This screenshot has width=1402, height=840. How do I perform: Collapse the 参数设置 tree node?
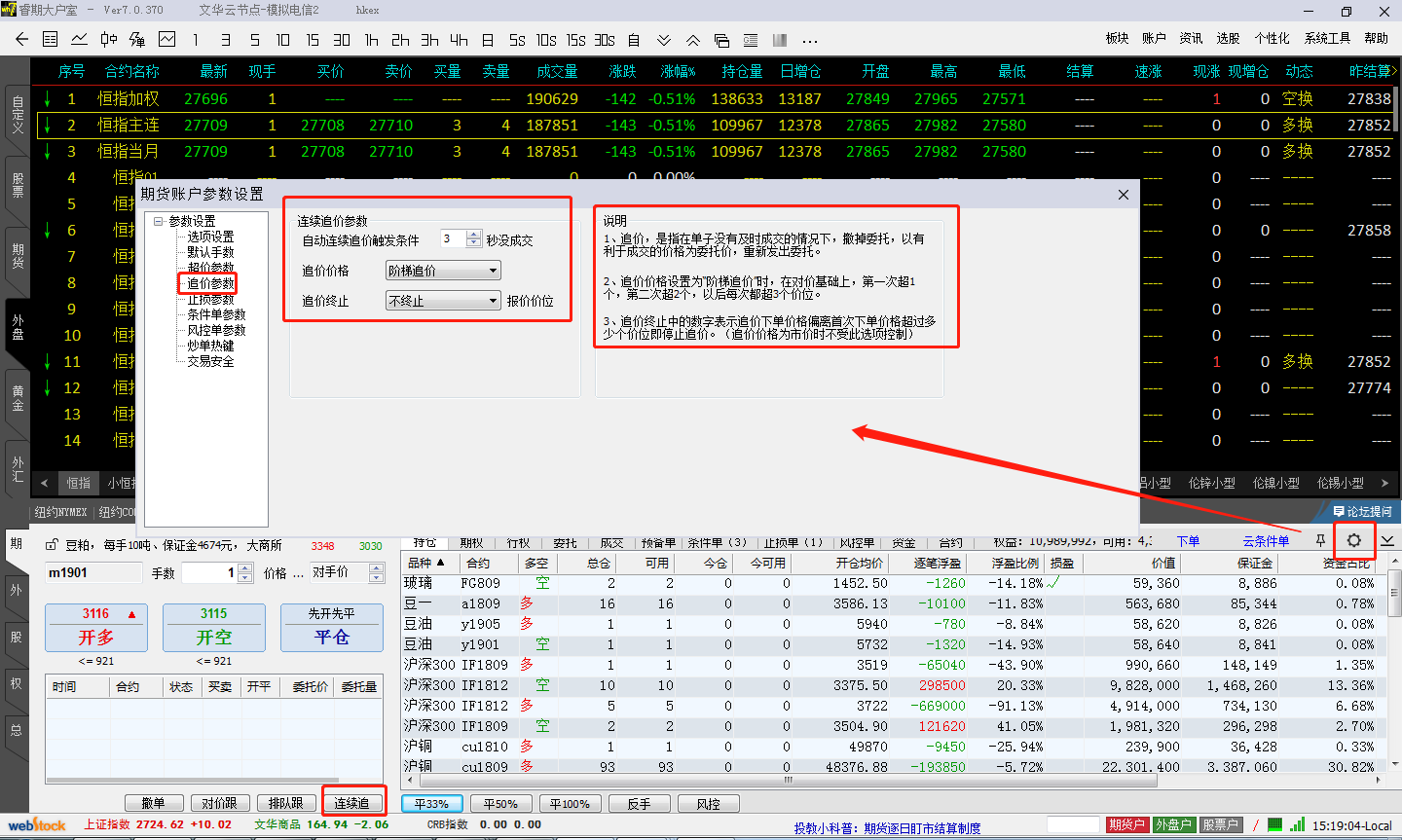(x=158, y=221)
